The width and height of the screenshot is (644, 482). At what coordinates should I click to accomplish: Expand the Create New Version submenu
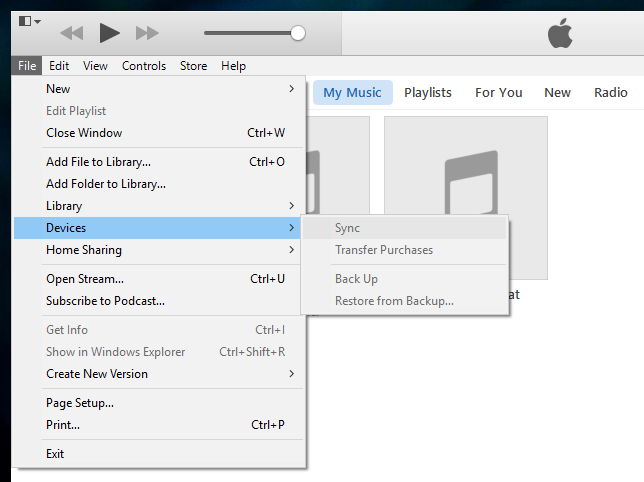(x=159, y=374)
